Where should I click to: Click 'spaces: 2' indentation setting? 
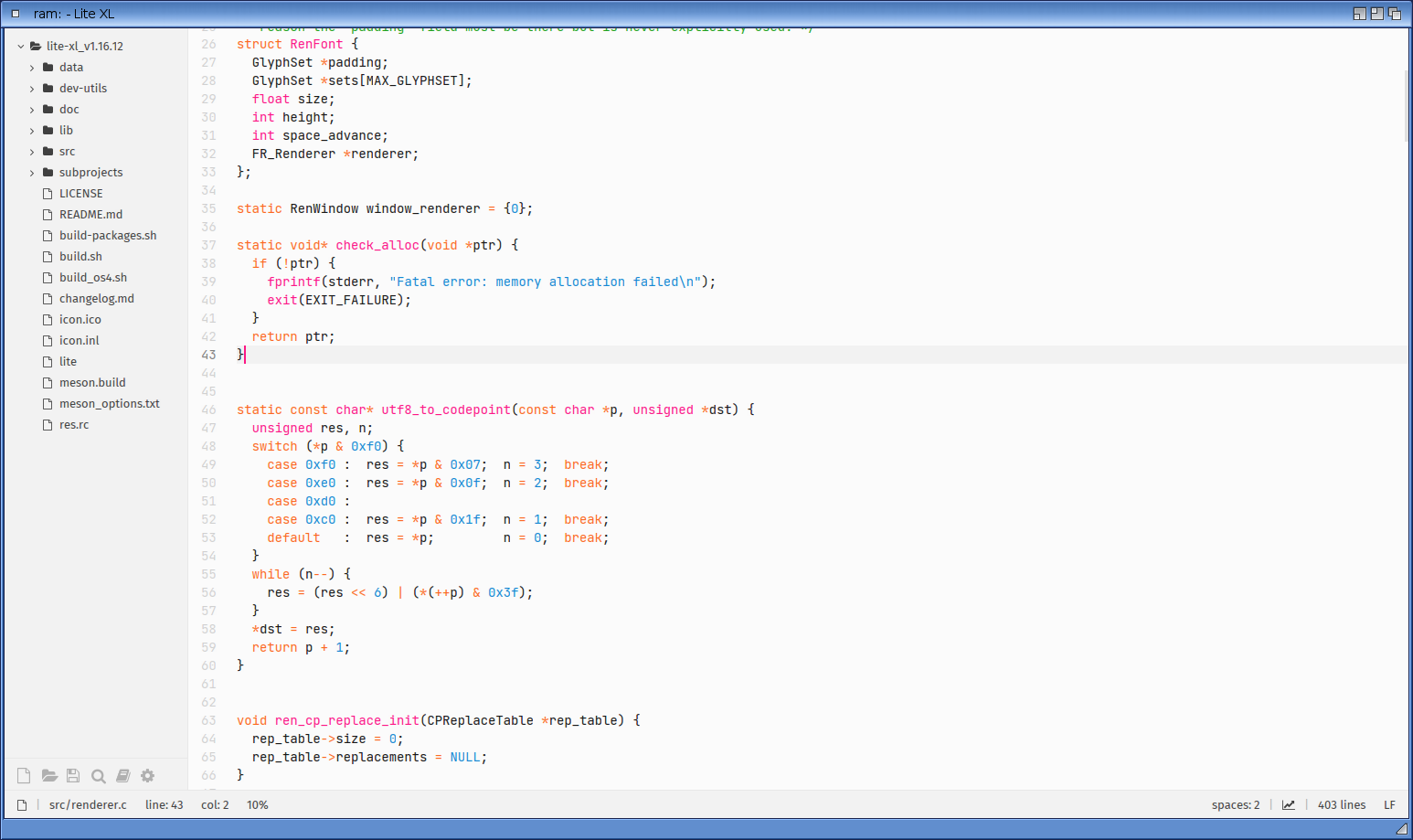coord(1236,805)
